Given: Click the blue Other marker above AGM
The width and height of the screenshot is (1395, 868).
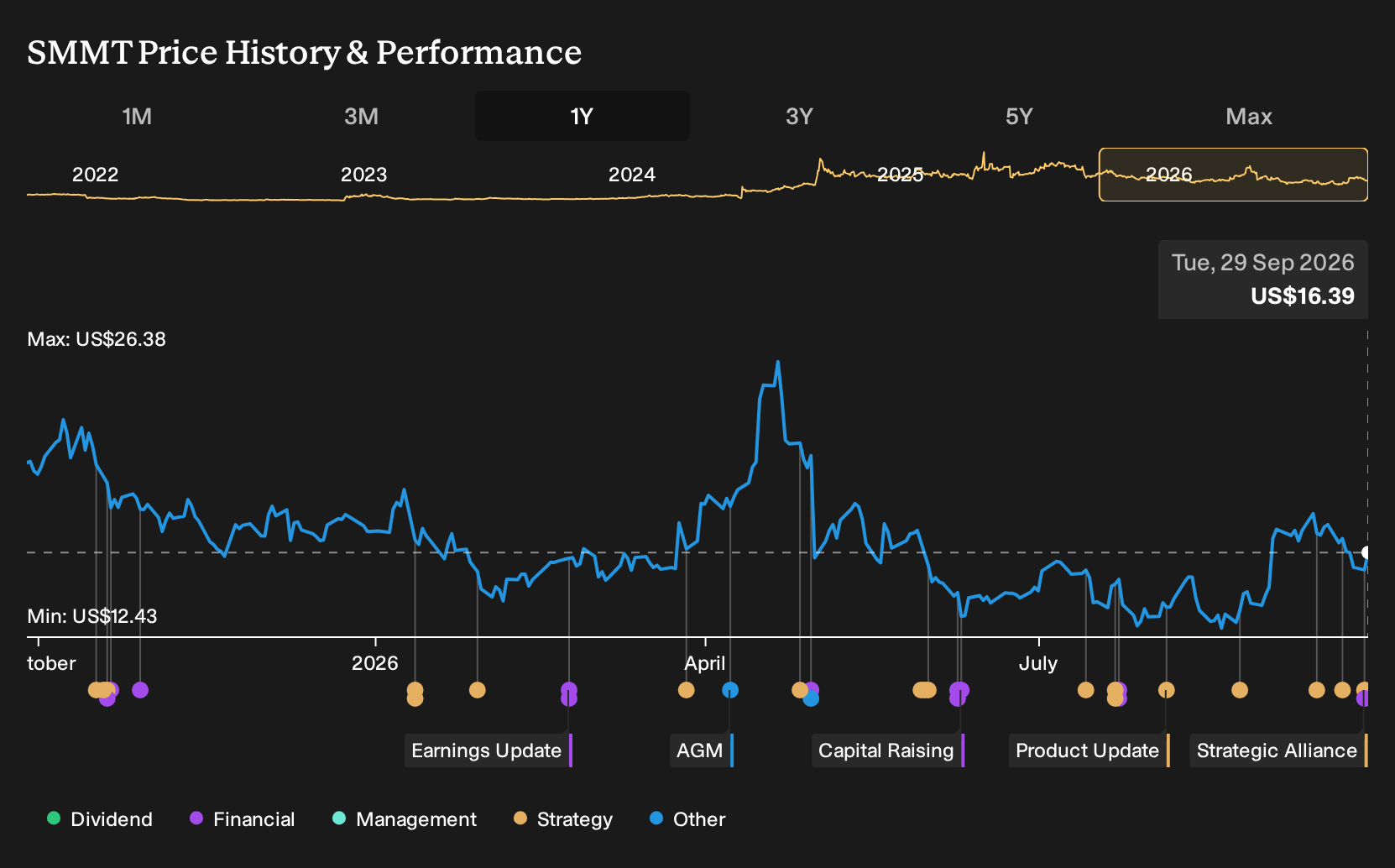Looking at the screenshot, I should [x=730, y=690].
